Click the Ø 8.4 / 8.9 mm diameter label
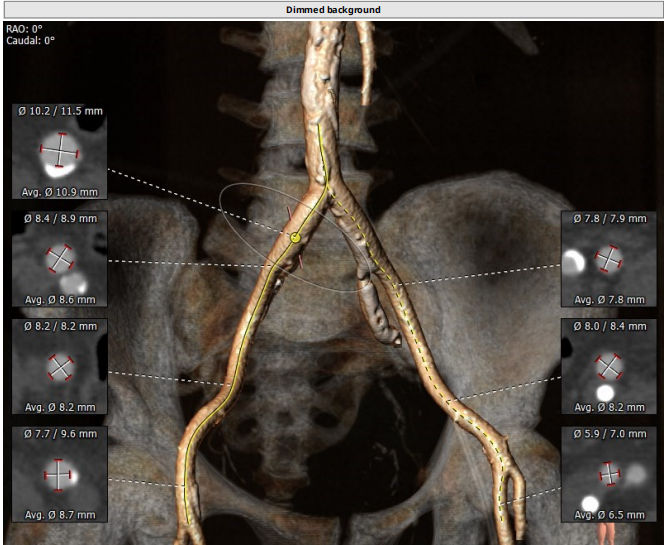The width and height of the screenshot is (664, 545). tap(59, 218)
